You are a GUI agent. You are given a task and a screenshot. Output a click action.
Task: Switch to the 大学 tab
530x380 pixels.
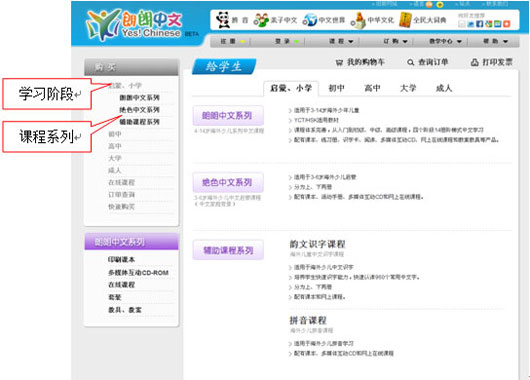coord(408,89)
